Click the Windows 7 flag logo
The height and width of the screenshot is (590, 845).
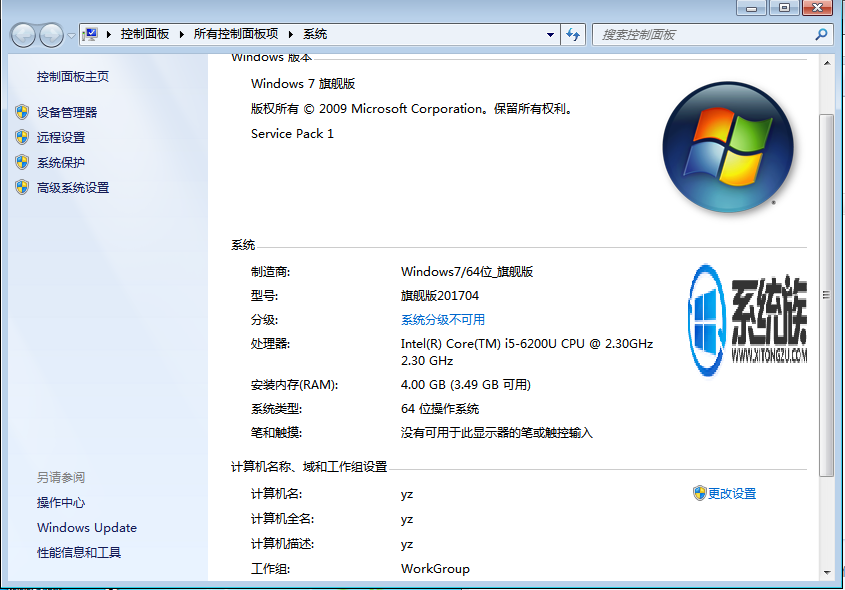click(x=728, y=147)
